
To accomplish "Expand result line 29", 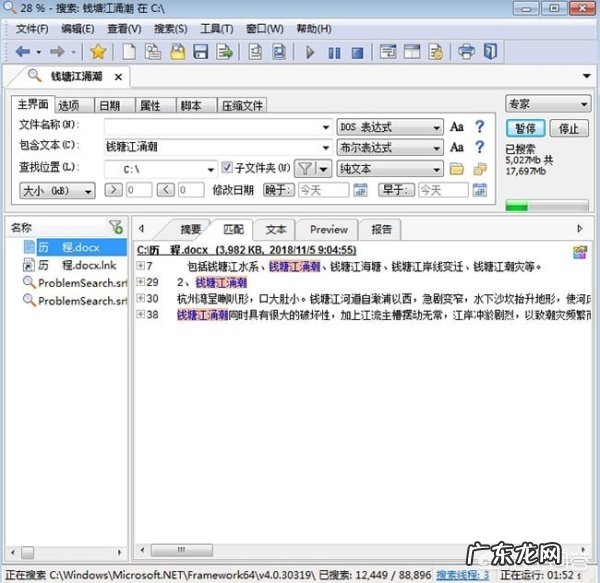I will (x=140, y=282).
